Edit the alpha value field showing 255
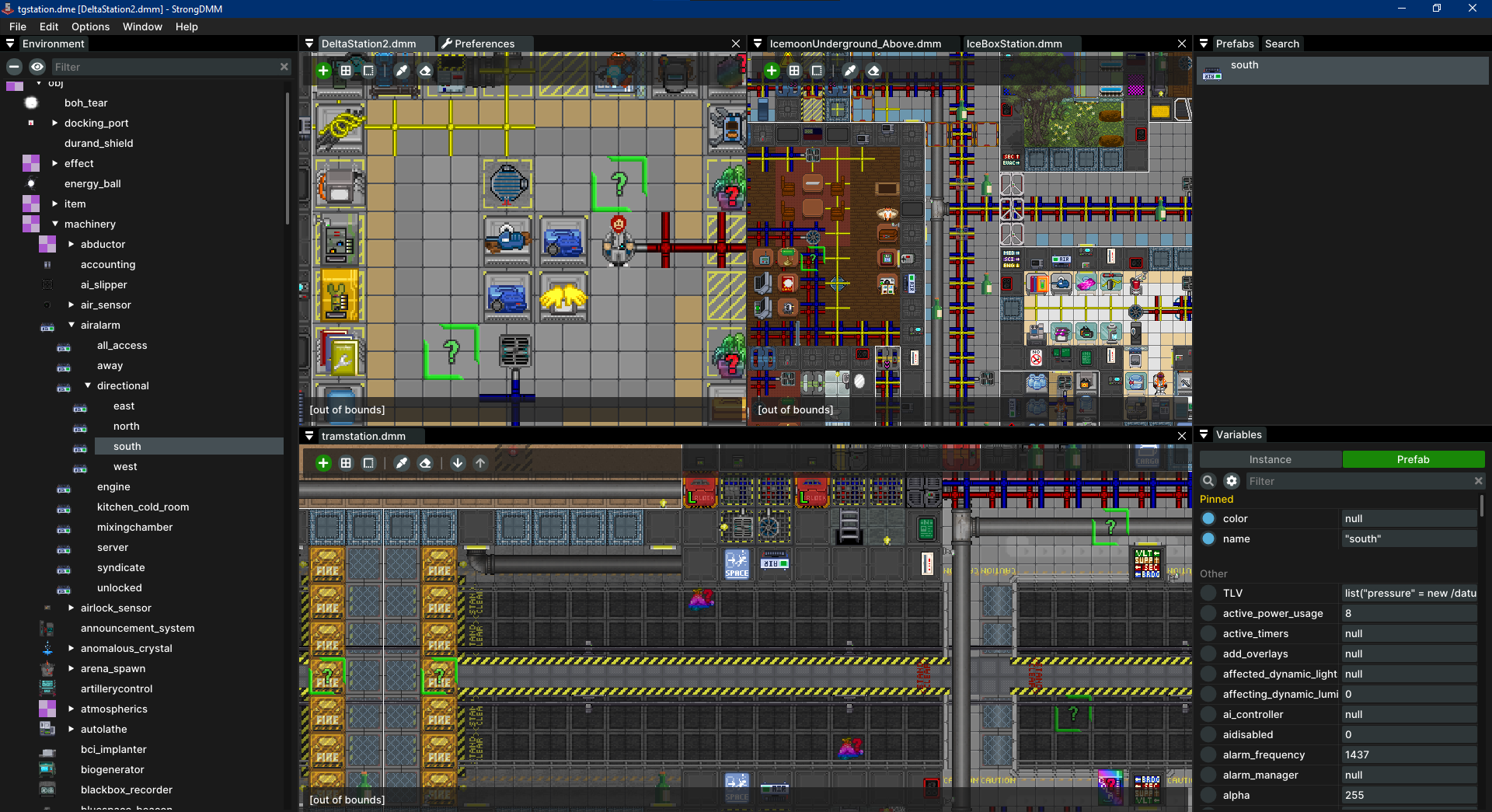This screenshot has width=1492, height=812. (1410, 795)
